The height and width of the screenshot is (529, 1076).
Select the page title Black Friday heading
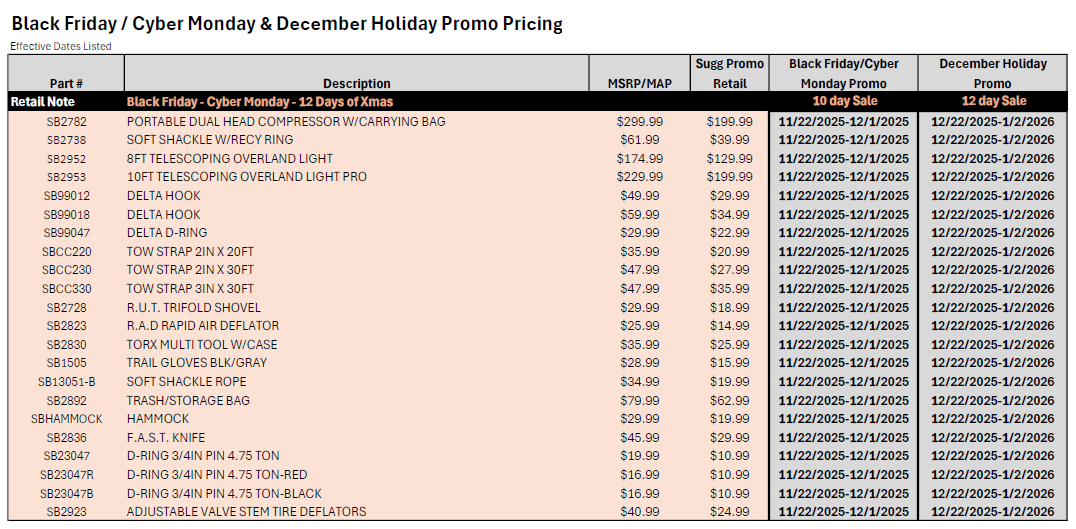[287, 23]
